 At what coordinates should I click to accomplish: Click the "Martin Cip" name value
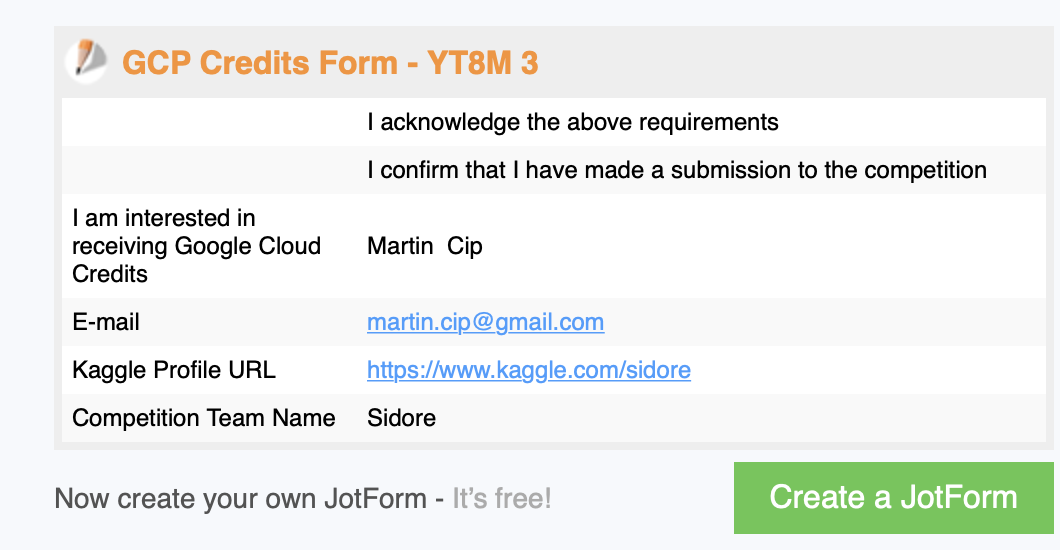point(425,246)
